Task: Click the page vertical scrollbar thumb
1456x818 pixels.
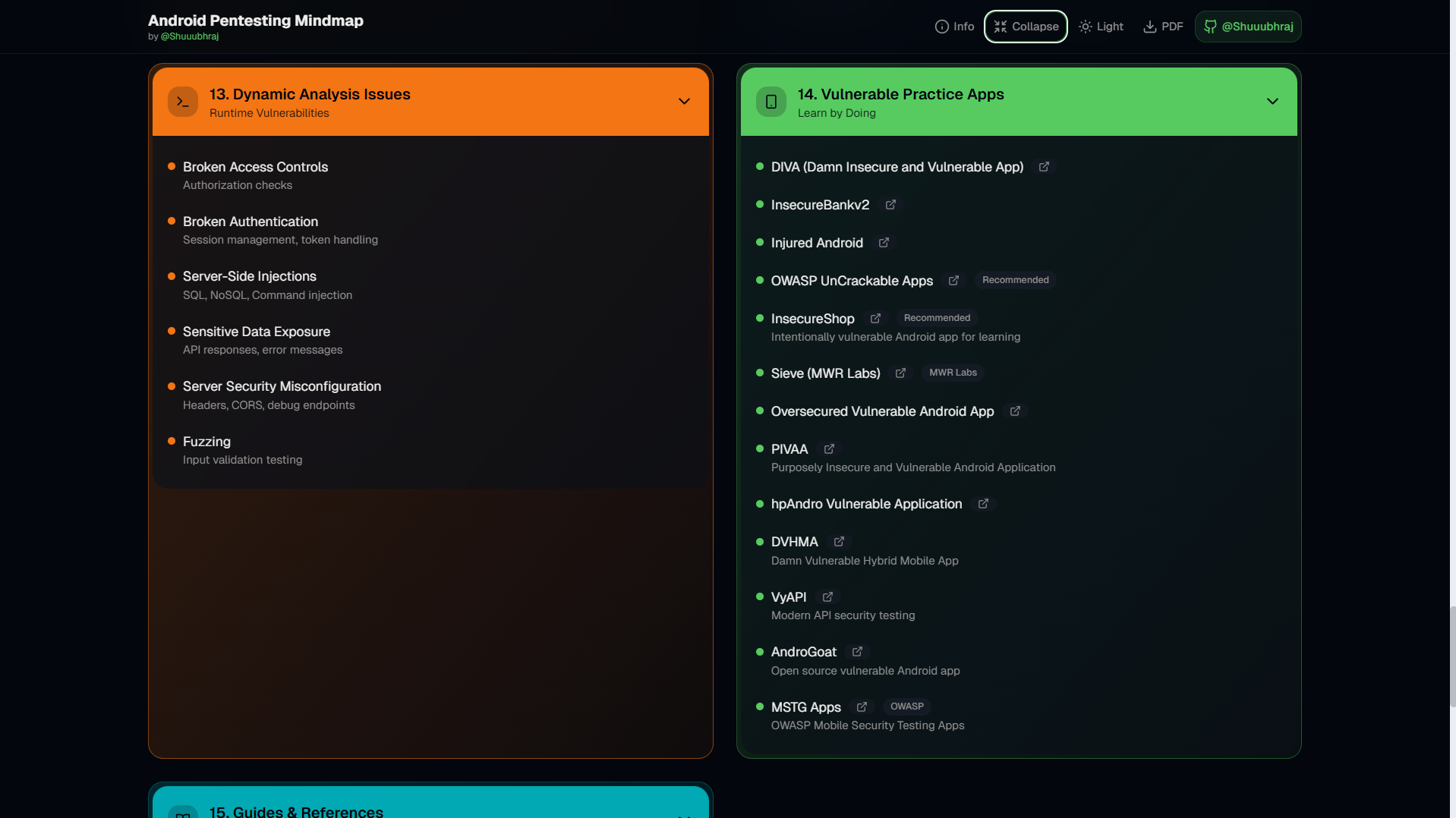Action: coord(1452,656)
